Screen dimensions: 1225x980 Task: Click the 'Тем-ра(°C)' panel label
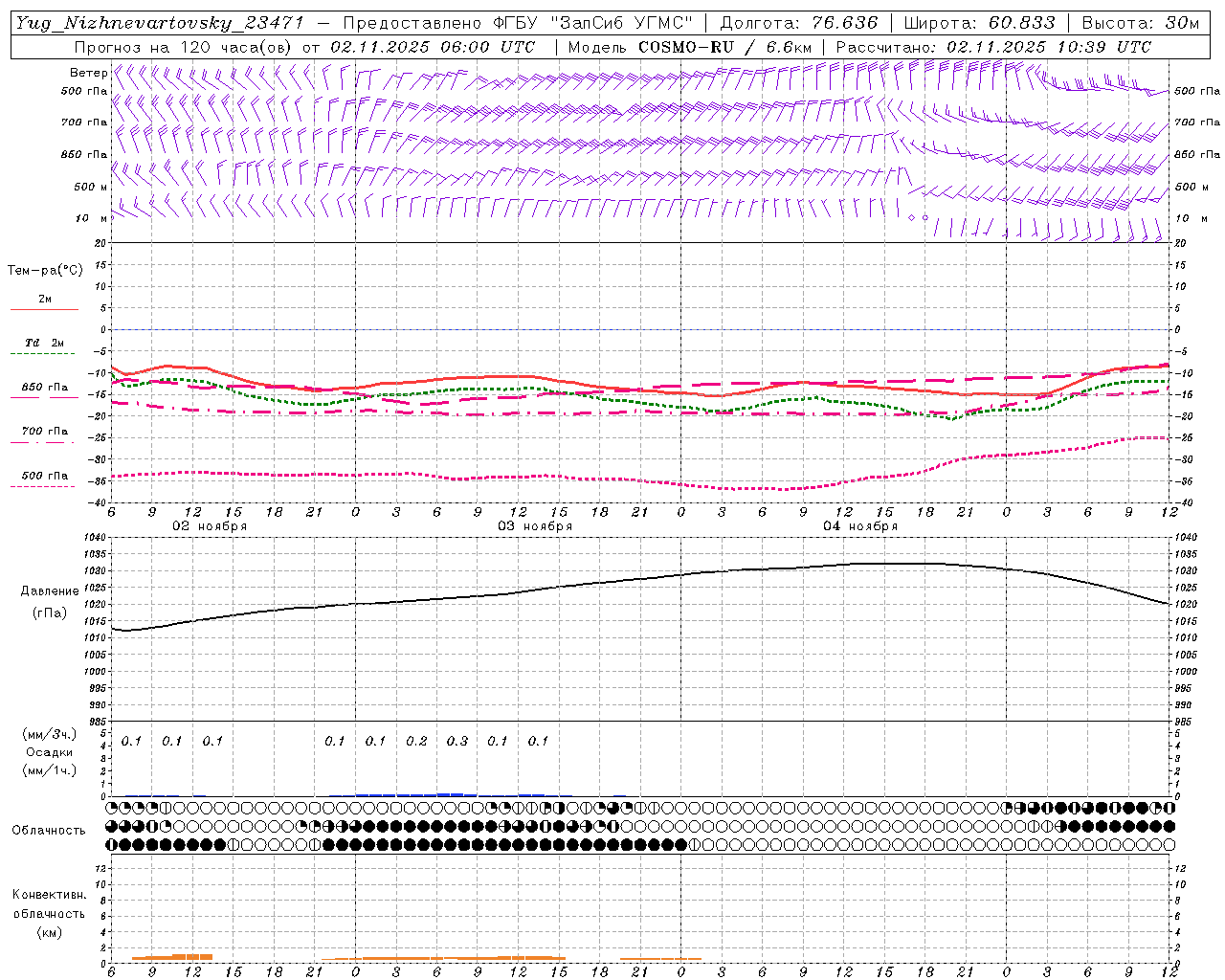tap(45, 271)
